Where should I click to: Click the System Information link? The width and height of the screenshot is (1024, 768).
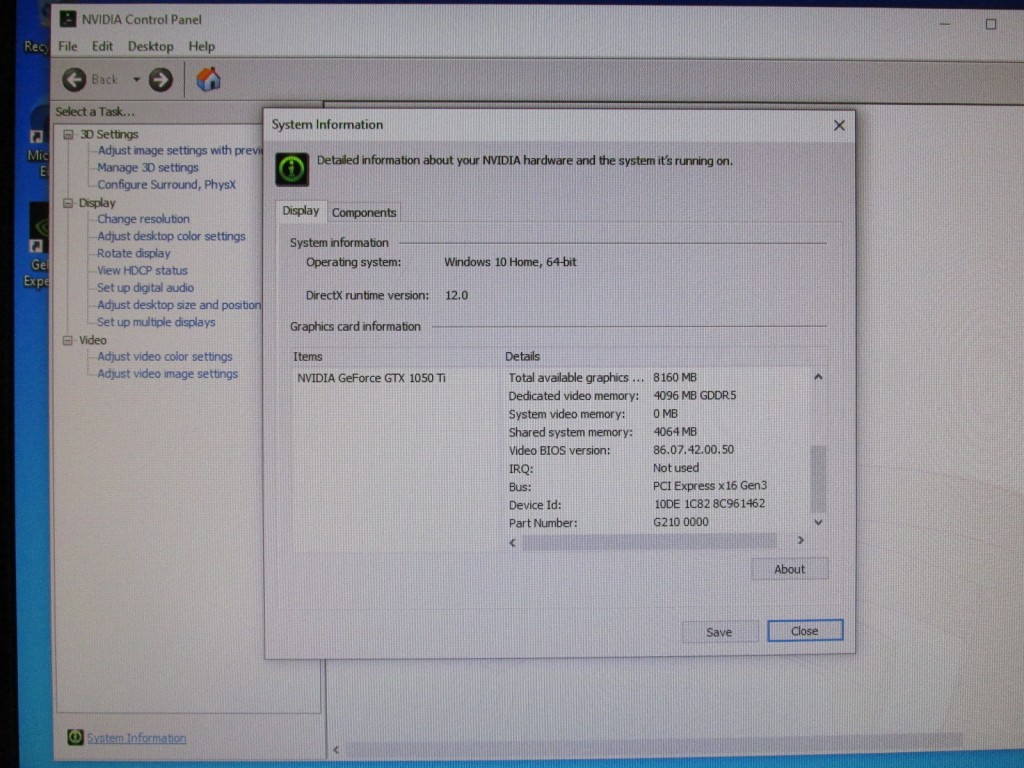click(x=136, y=738)
